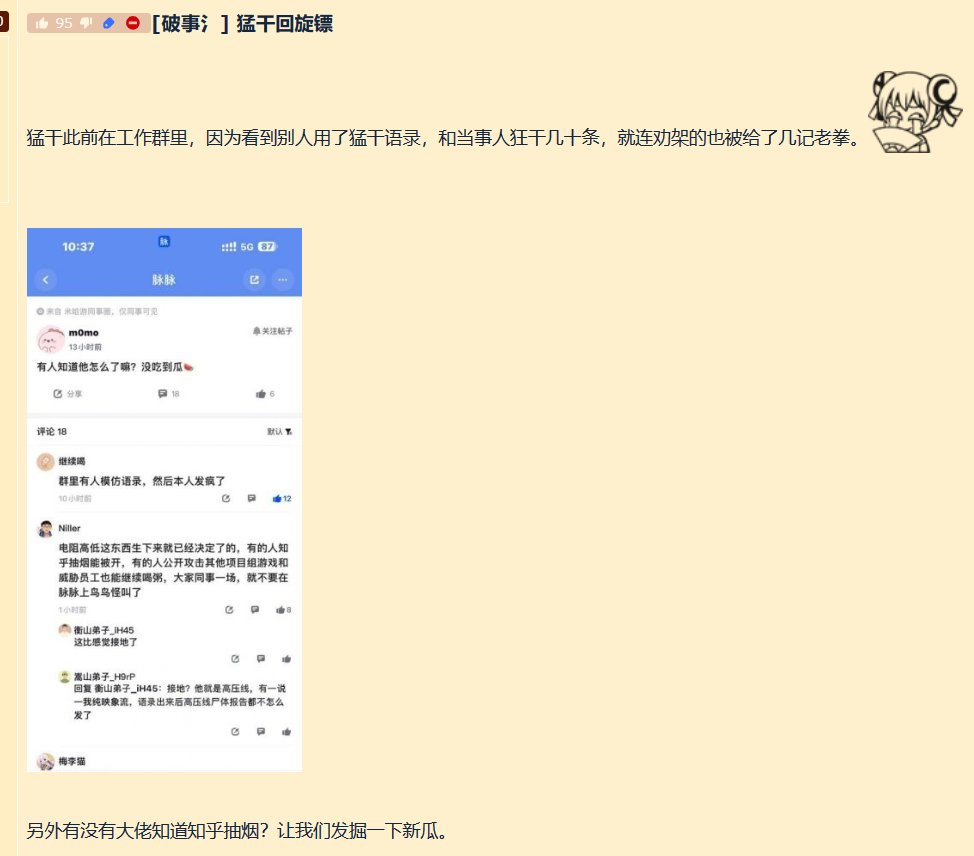
Task: Click the blue edit pencil icon
Action: pos(109,23)
